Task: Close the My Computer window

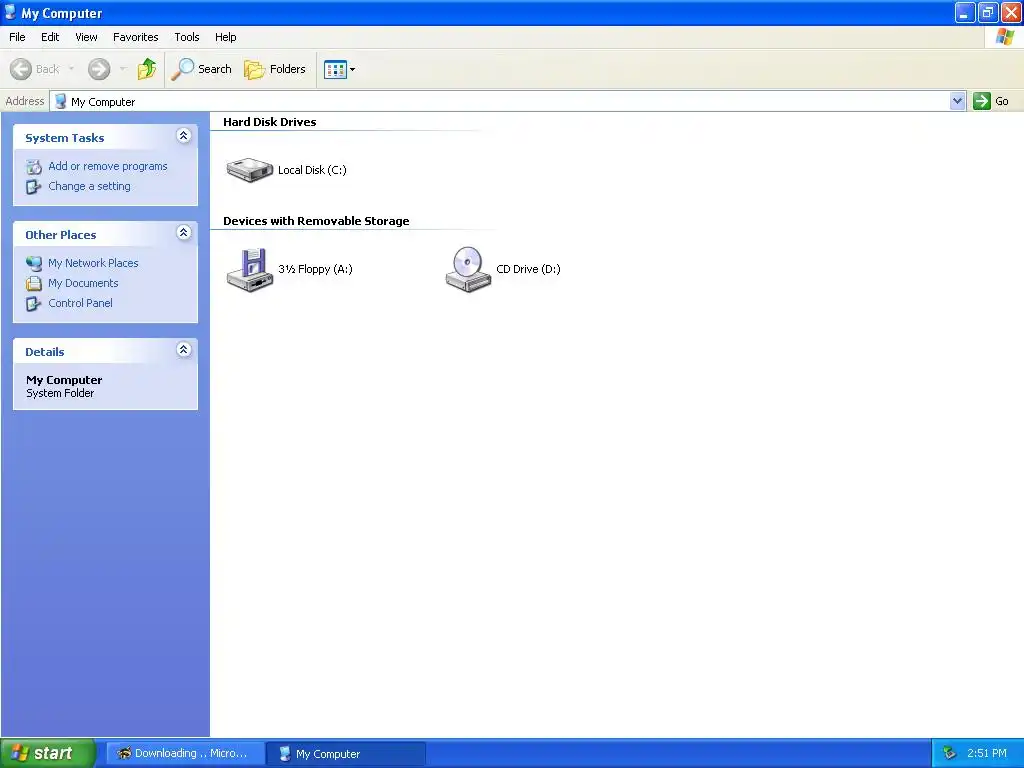Action: 1011,12
